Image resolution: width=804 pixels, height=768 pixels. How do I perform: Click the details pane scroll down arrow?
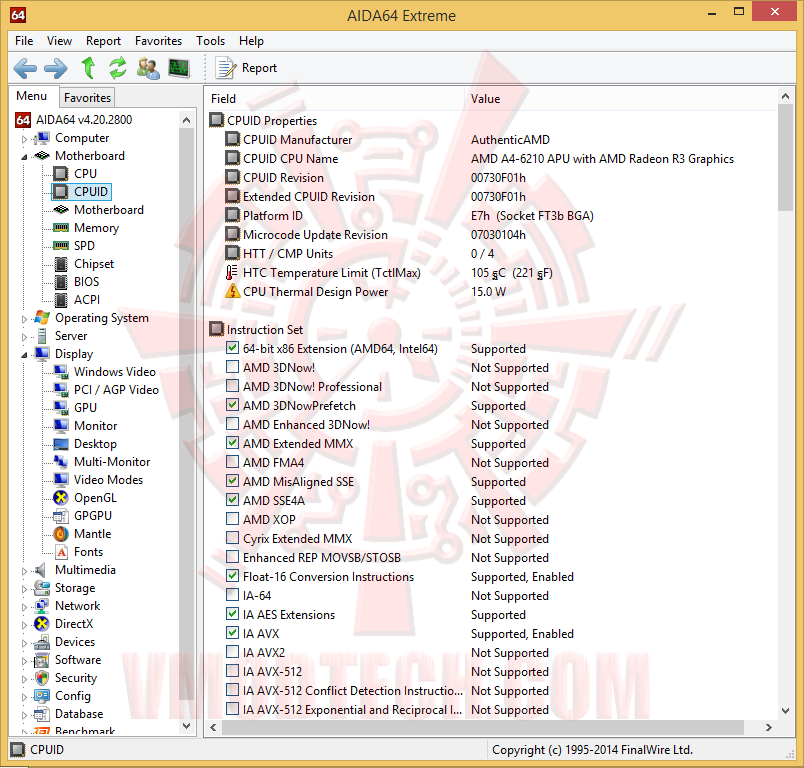(x=785, y=711)
